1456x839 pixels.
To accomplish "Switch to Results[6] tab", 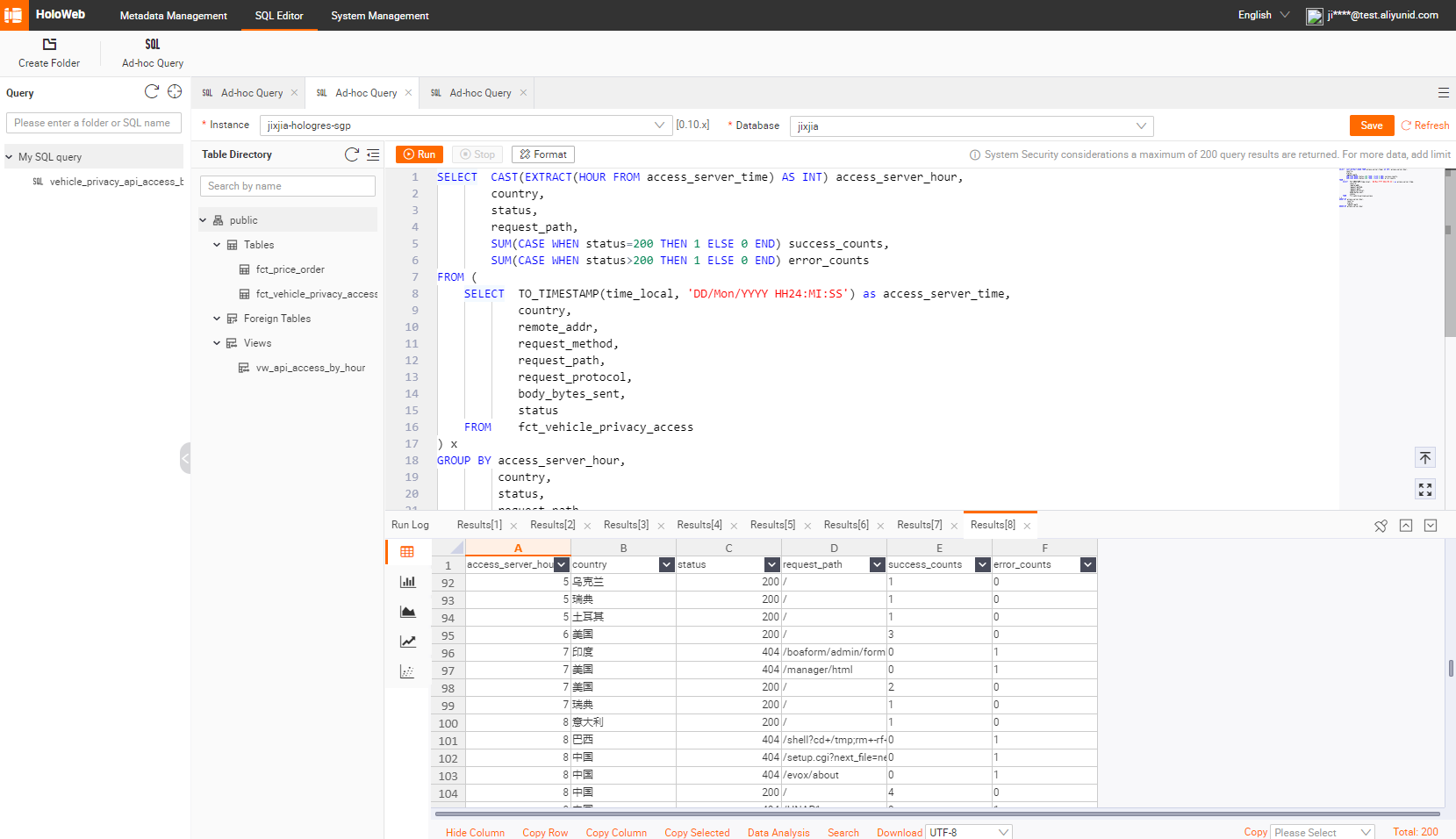I will coord(846,525).
